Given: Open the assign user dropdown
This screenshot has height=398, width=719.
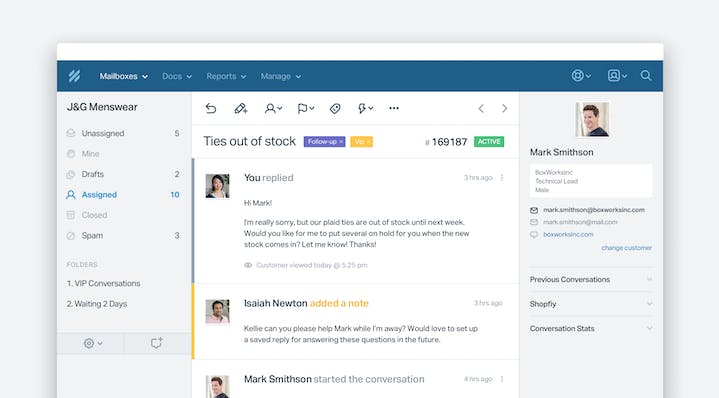Looking at the screenshot, I should 273,108.
